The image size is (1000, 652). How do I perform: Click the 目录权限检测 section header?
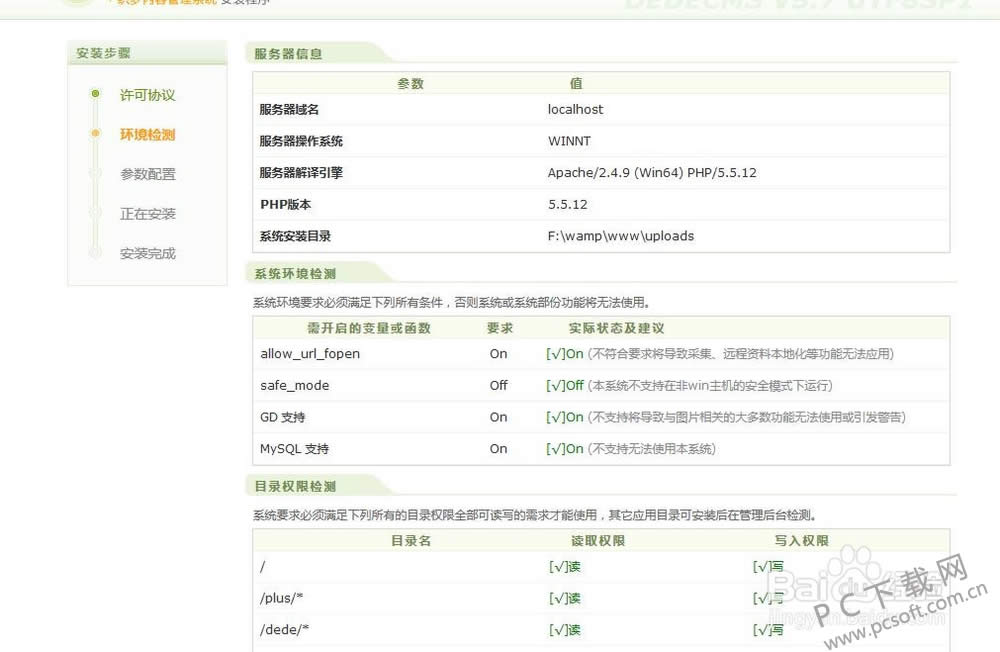pos(295,487)
